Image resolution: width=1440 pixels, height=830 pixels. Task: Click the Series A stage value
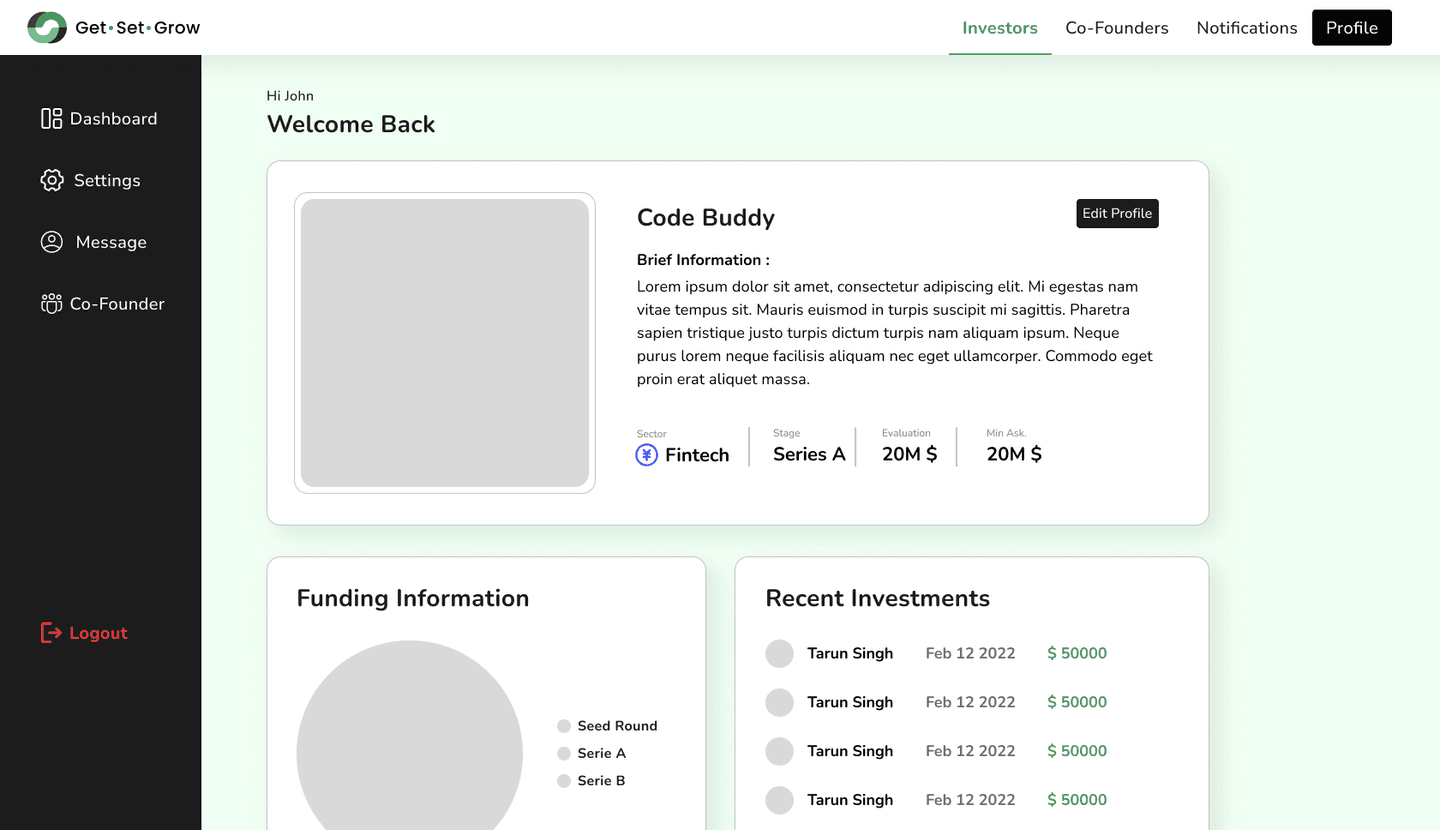809,454
